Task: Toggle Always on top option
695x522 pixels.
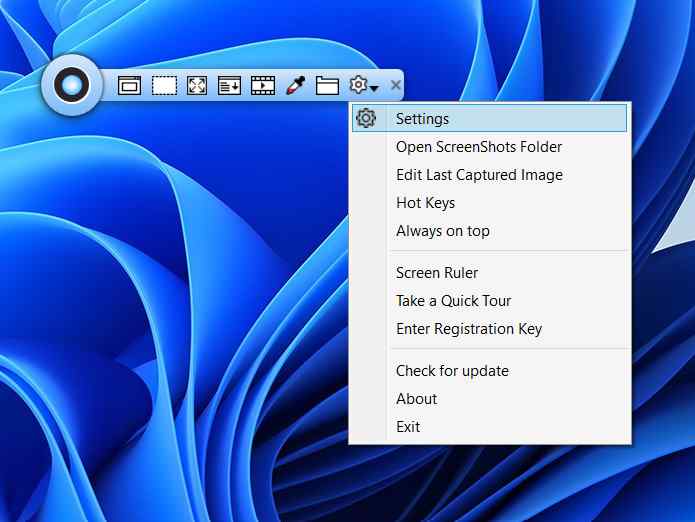Action: (x=489, y=231)
